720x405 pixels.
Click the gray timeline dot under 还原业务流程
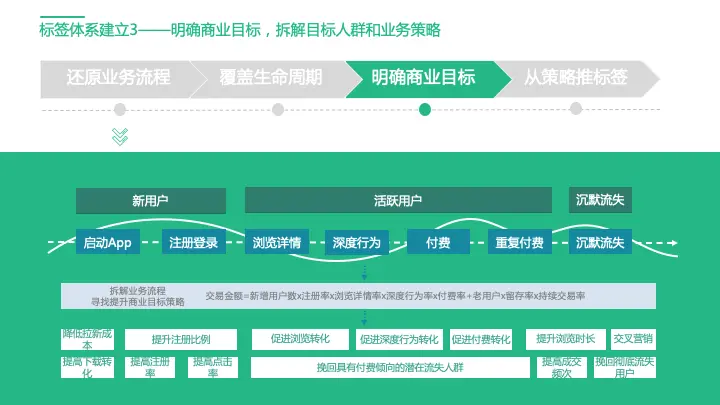(120, 110)
